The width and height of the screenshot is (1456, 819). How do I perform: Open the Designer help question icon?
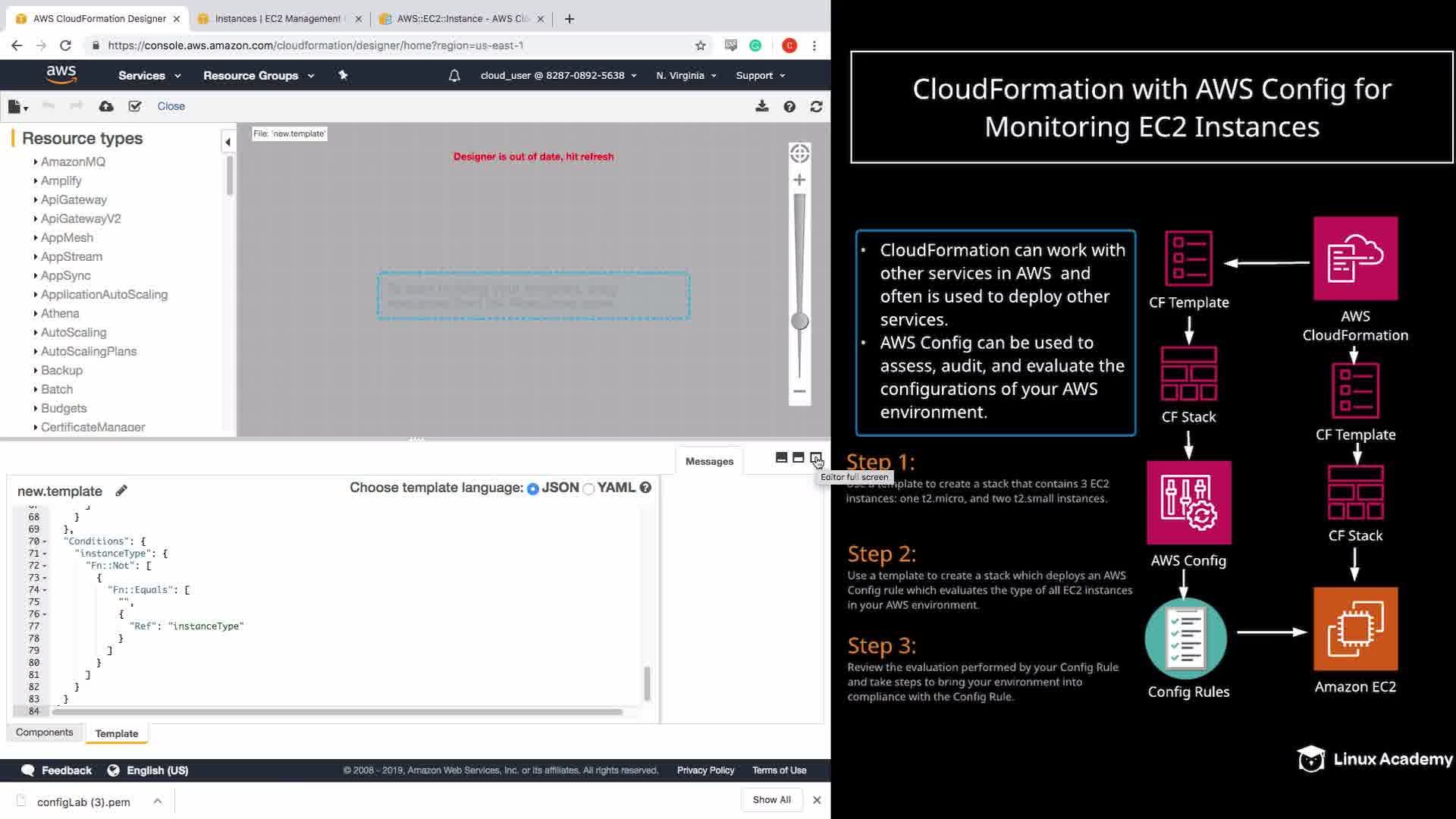coord(789,106)
